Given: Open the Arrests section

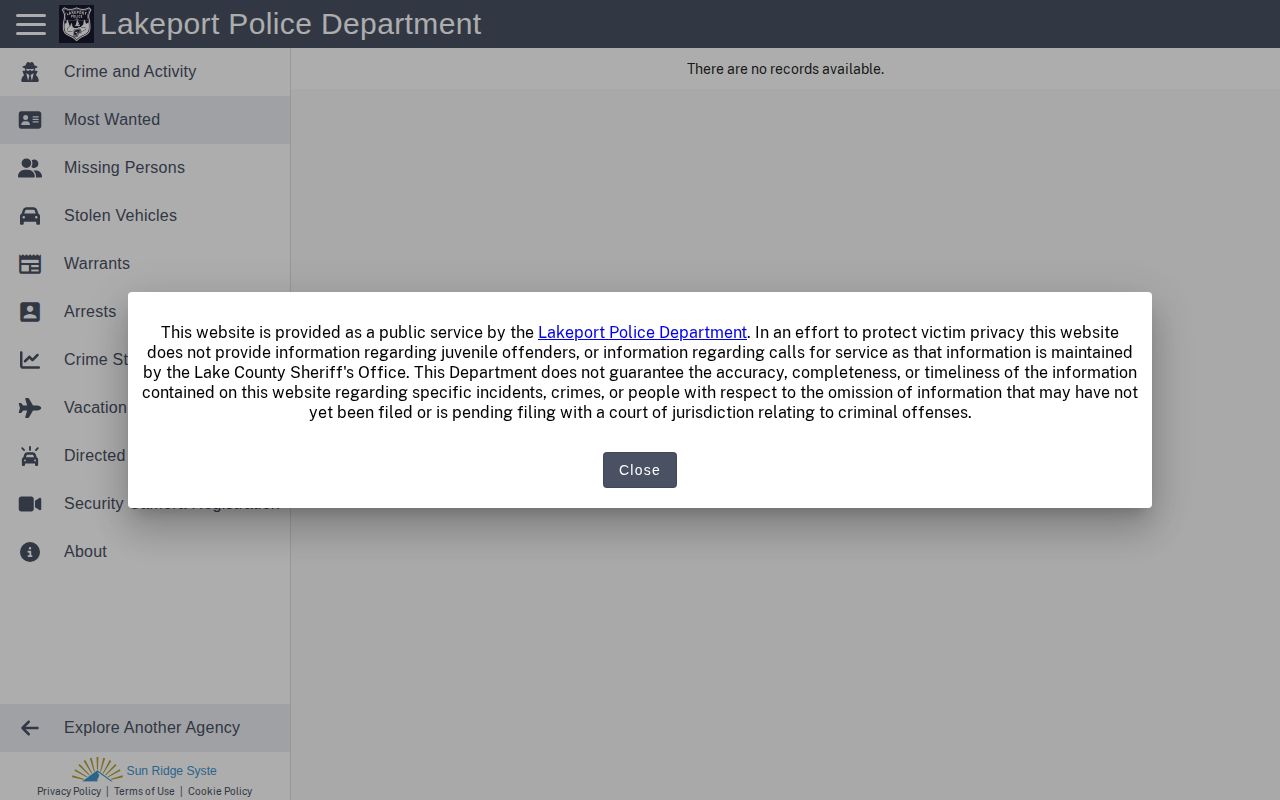Looking at the screenshot, I should (x=64, y=312).
